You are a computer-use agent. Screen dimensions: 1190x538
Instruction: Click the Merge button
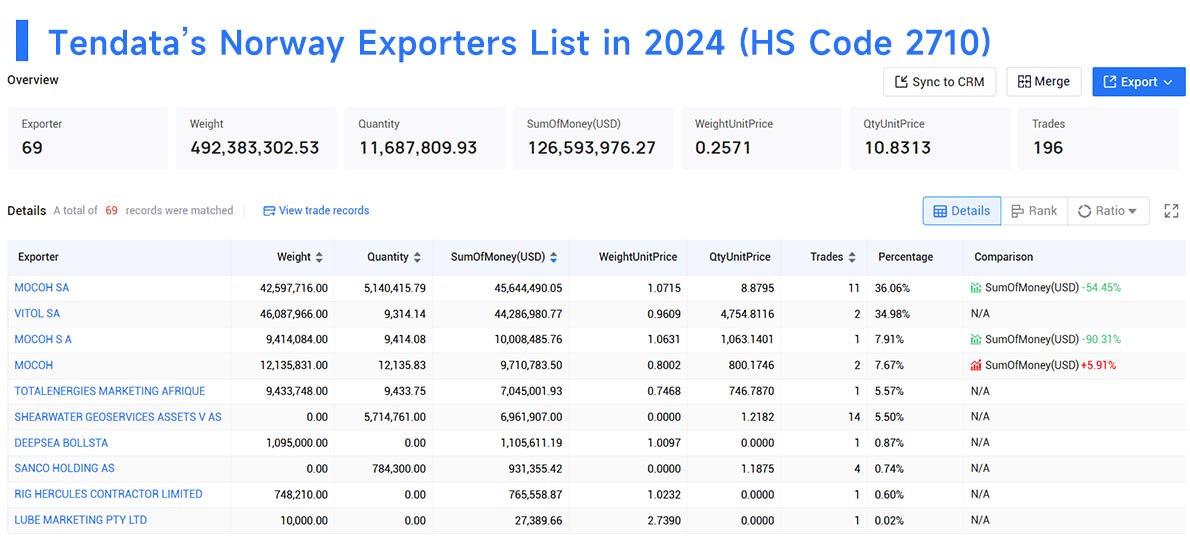click(x=1044, y=82)
